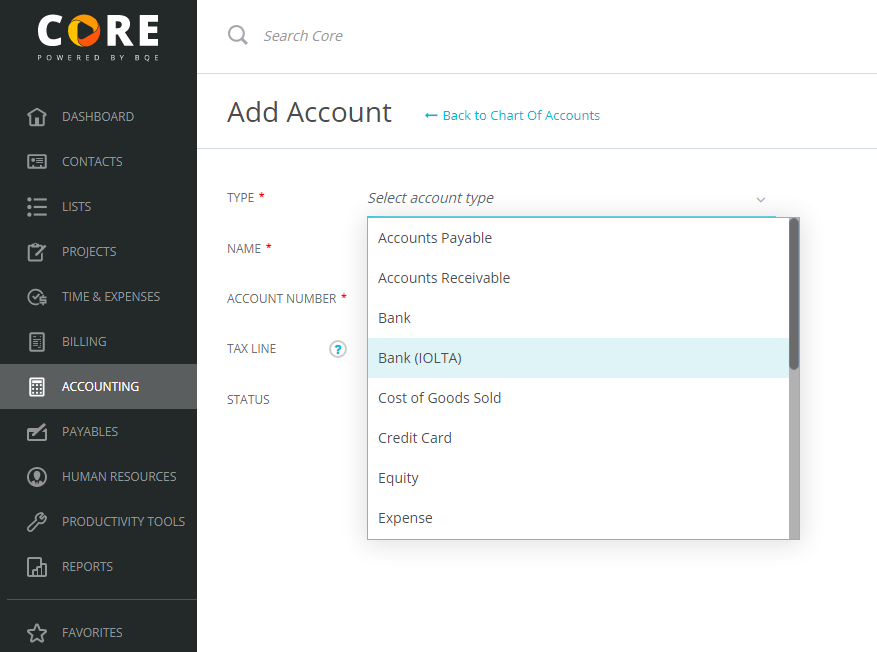Click the Reports chart icon

(37, 567)
